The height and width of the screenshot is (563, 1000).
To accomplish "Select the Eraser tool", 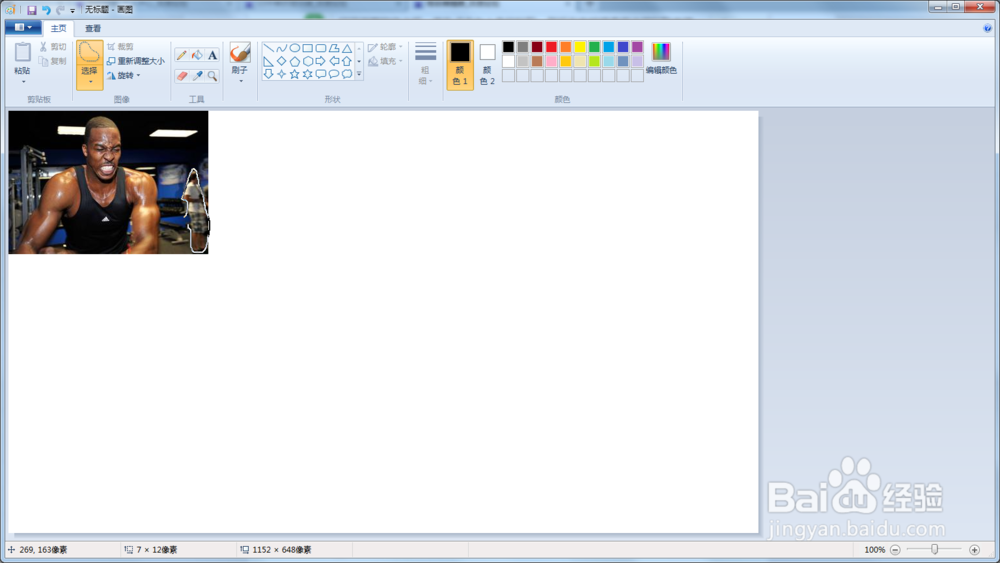I will click(182, 76).
